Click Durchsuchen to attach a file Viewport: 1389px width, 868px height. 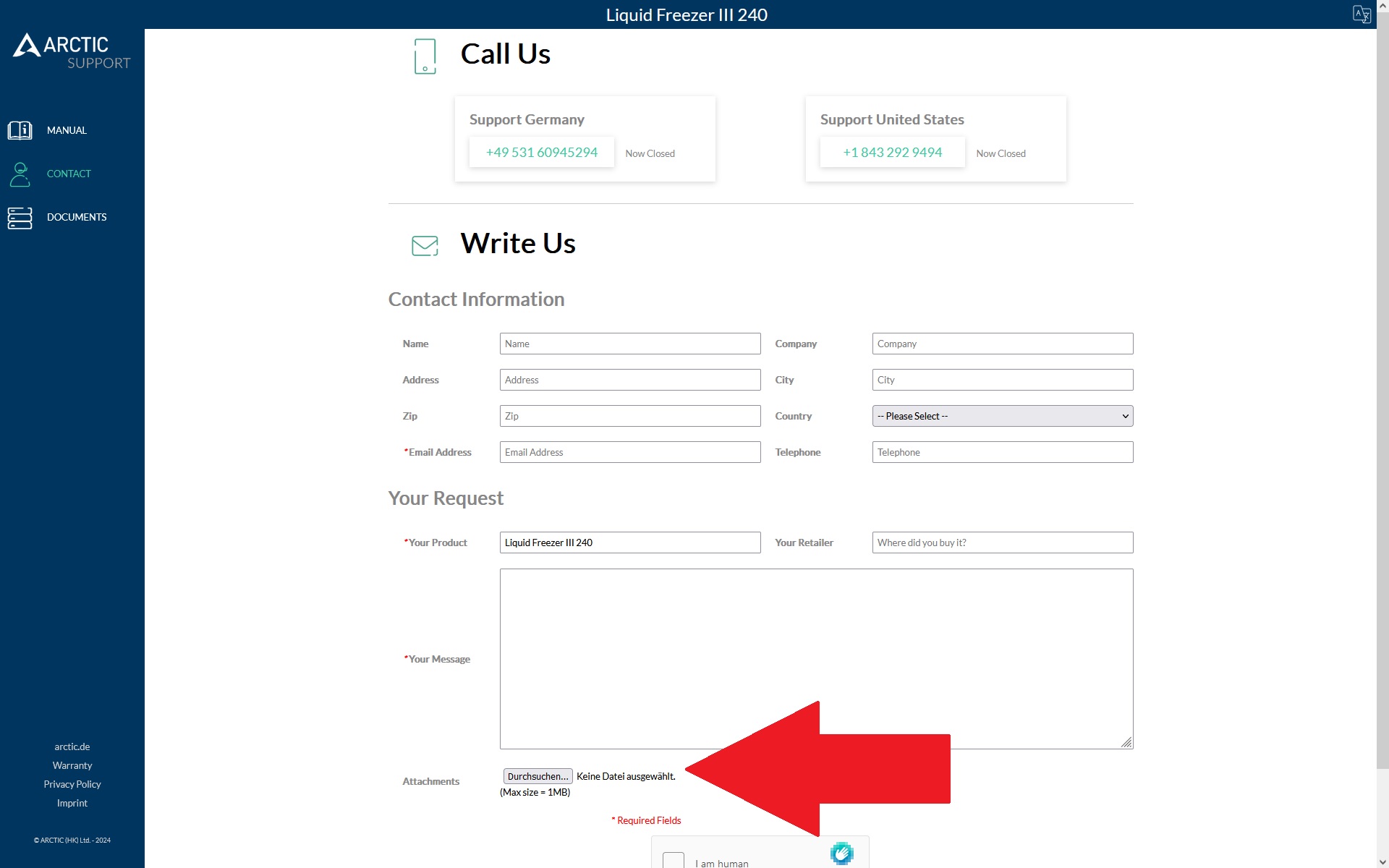[x=538, y=776]
